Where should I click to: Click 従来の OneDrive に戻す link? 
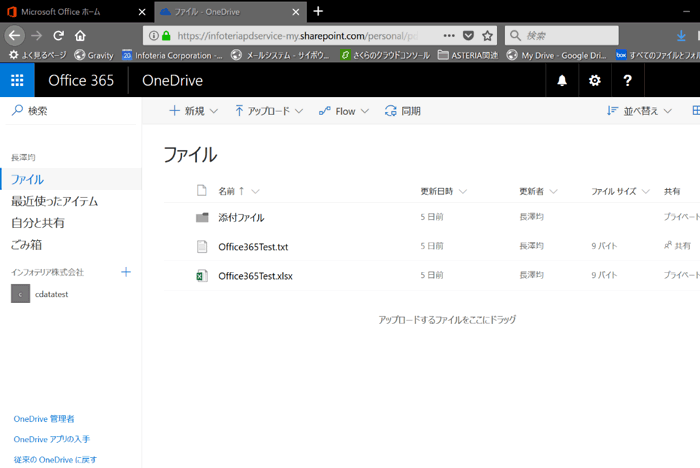point(55,460)
